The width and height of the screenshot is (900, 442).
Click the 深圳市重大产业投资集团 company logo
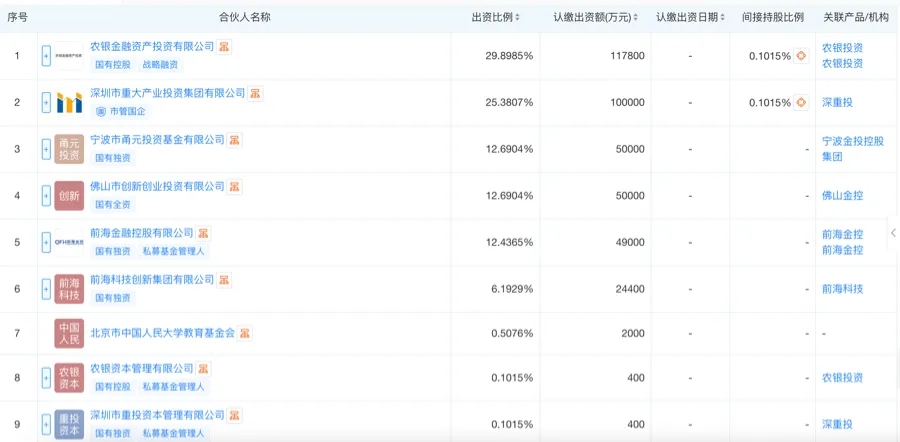(x=69, y=103)
